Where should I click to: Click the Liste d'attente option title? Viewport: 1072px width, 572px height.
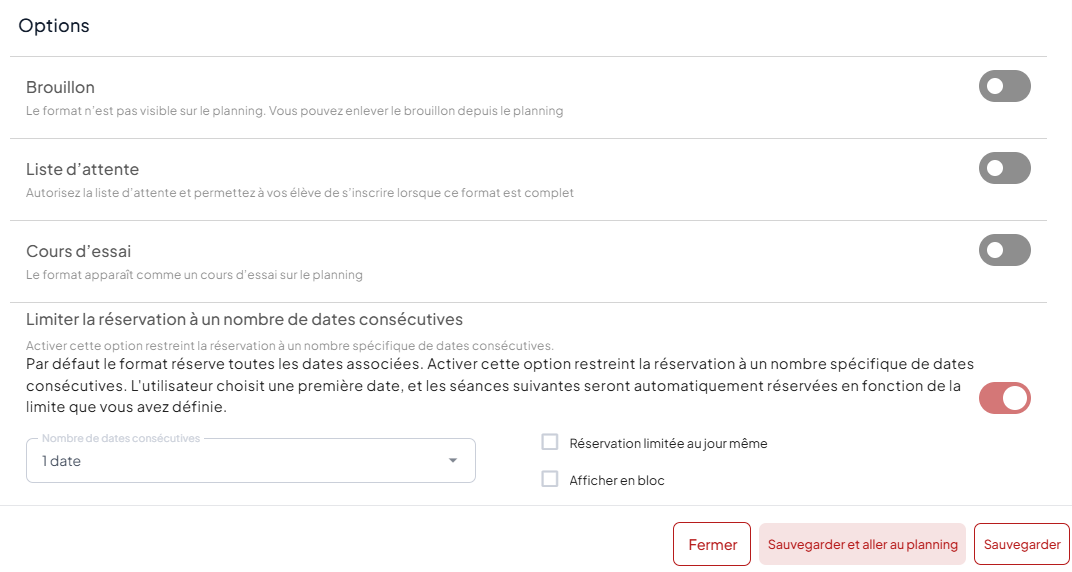[x=82, y=169]
